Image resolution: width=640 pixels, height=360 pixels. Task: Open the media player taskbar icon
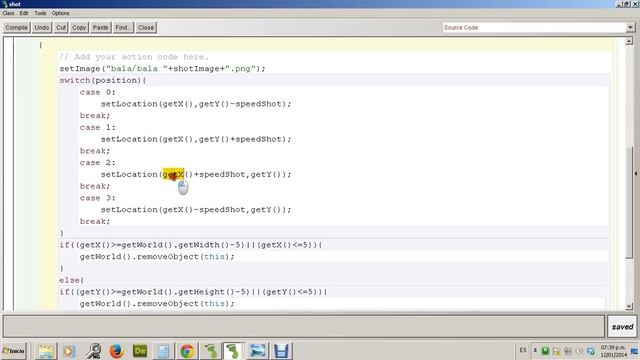pos(69,351)
